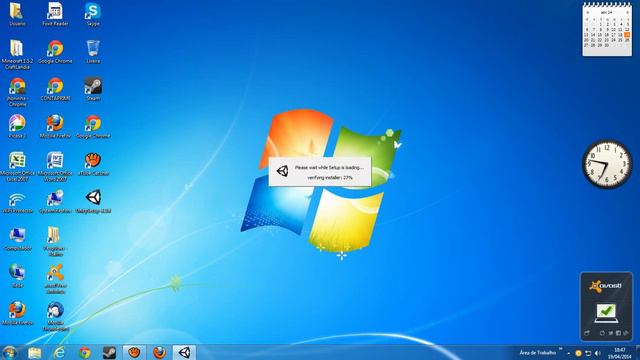This screenshot has height=360, width=640.
Task: Open the Windows Start menu
Action: point(9,352)
